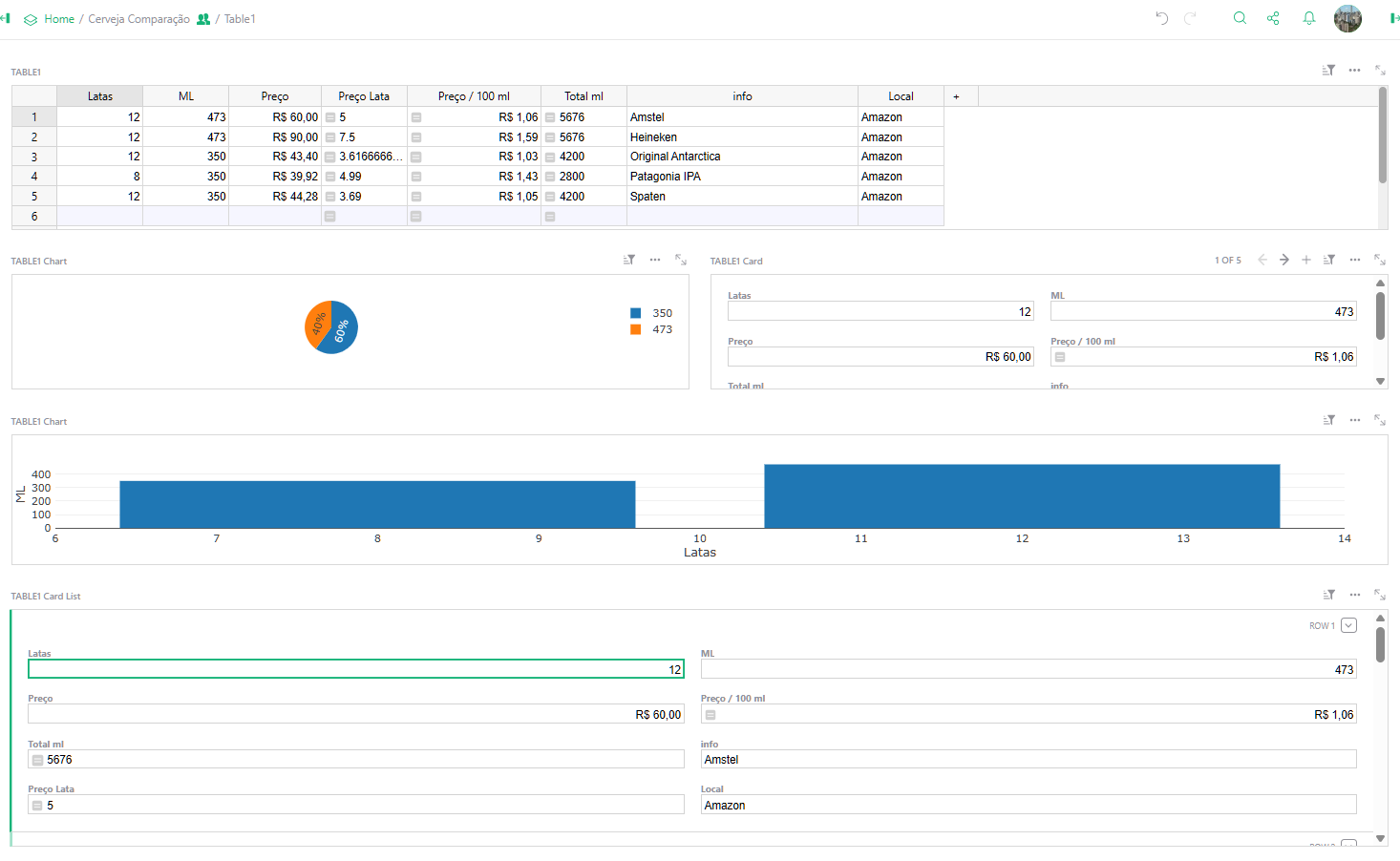Viewport: 1400px width, 861px height.
Task: Click the Local field showing Amazon in Card List
Action: (1029, 805)
